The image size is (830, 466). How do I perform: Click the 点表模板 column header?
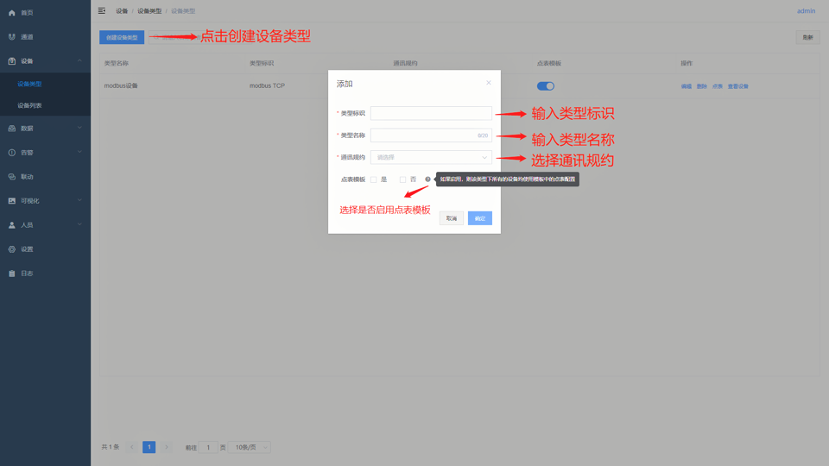[549, 64]
